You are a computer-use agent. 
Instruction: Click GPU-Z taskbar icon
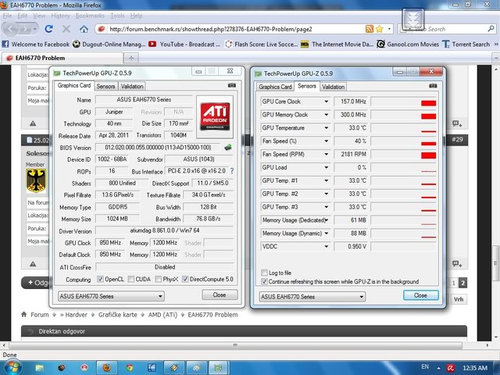pyautogui.click(x=218, y=368)
